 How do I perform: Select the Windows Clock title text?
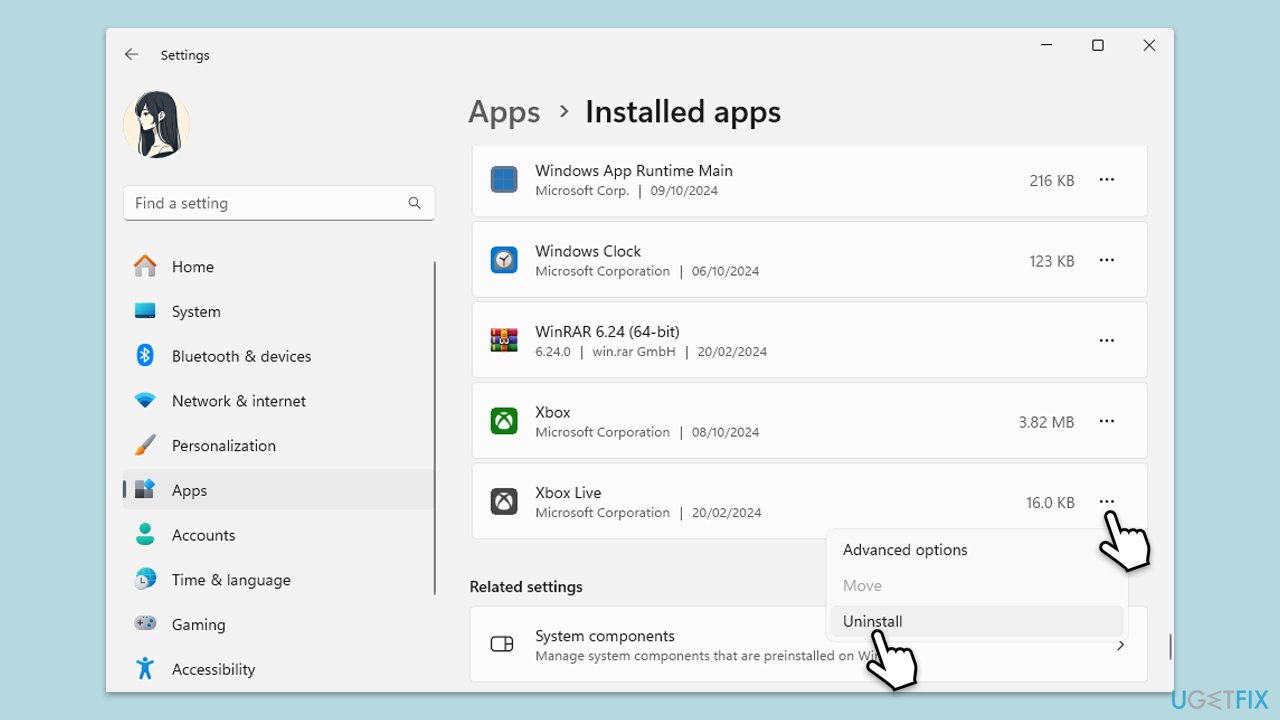[x=588, y=251]
